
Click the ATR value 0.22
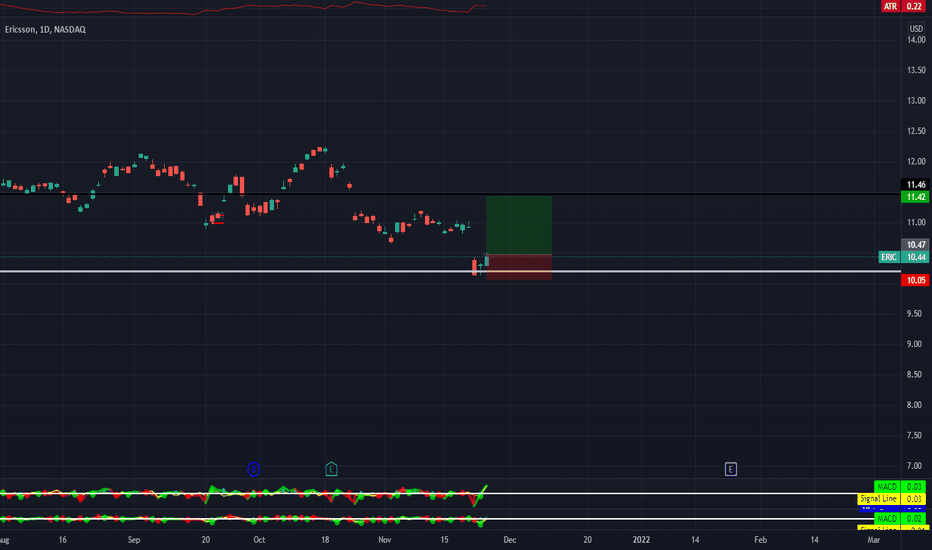click(x=914, y=6)
